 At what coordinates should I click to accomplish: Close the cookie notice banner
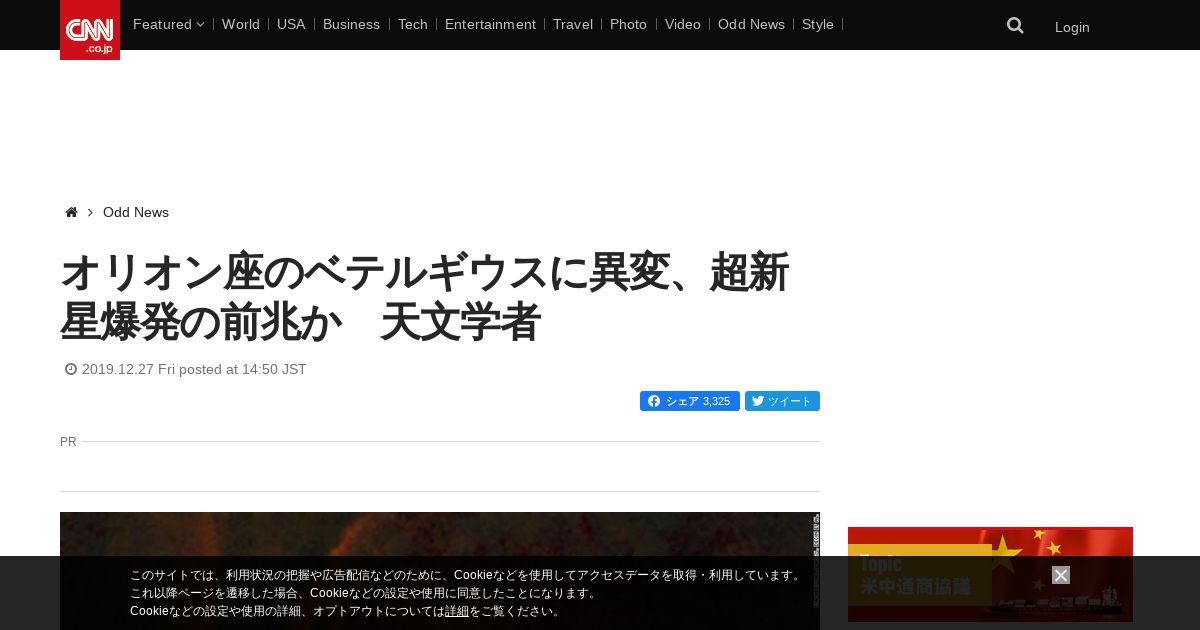pos(1061,575)
